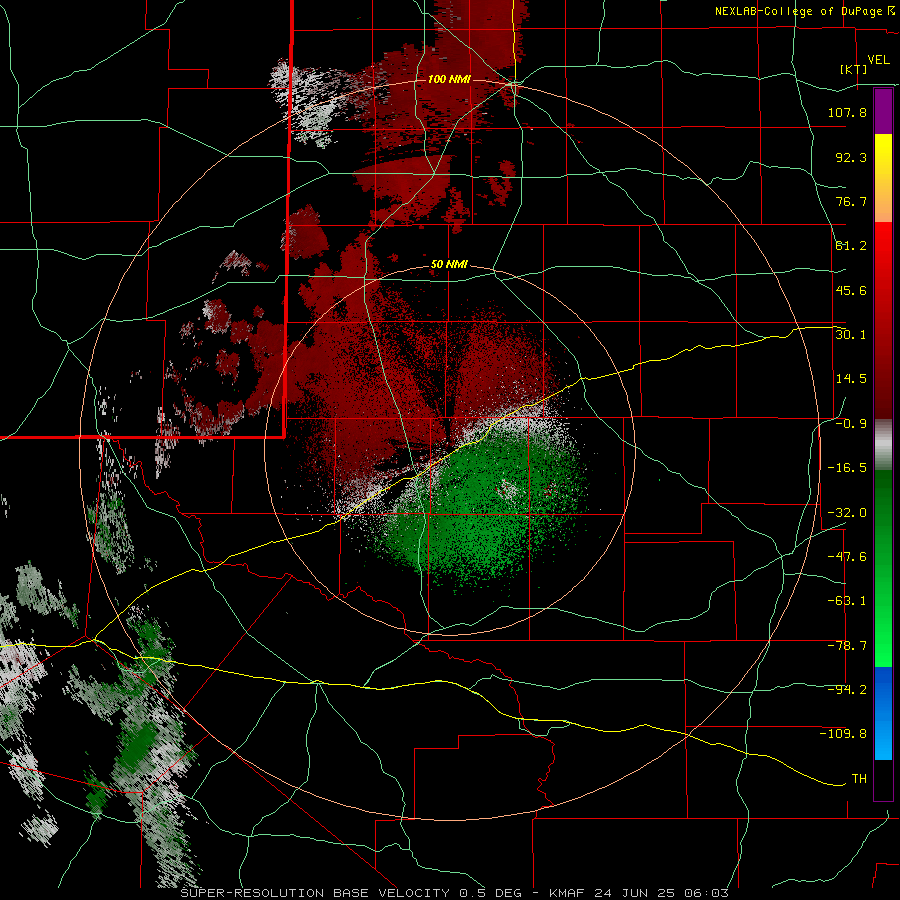Click the -94.2 legend value
This screenshot has width=900, height=900.
pos(847,690)
